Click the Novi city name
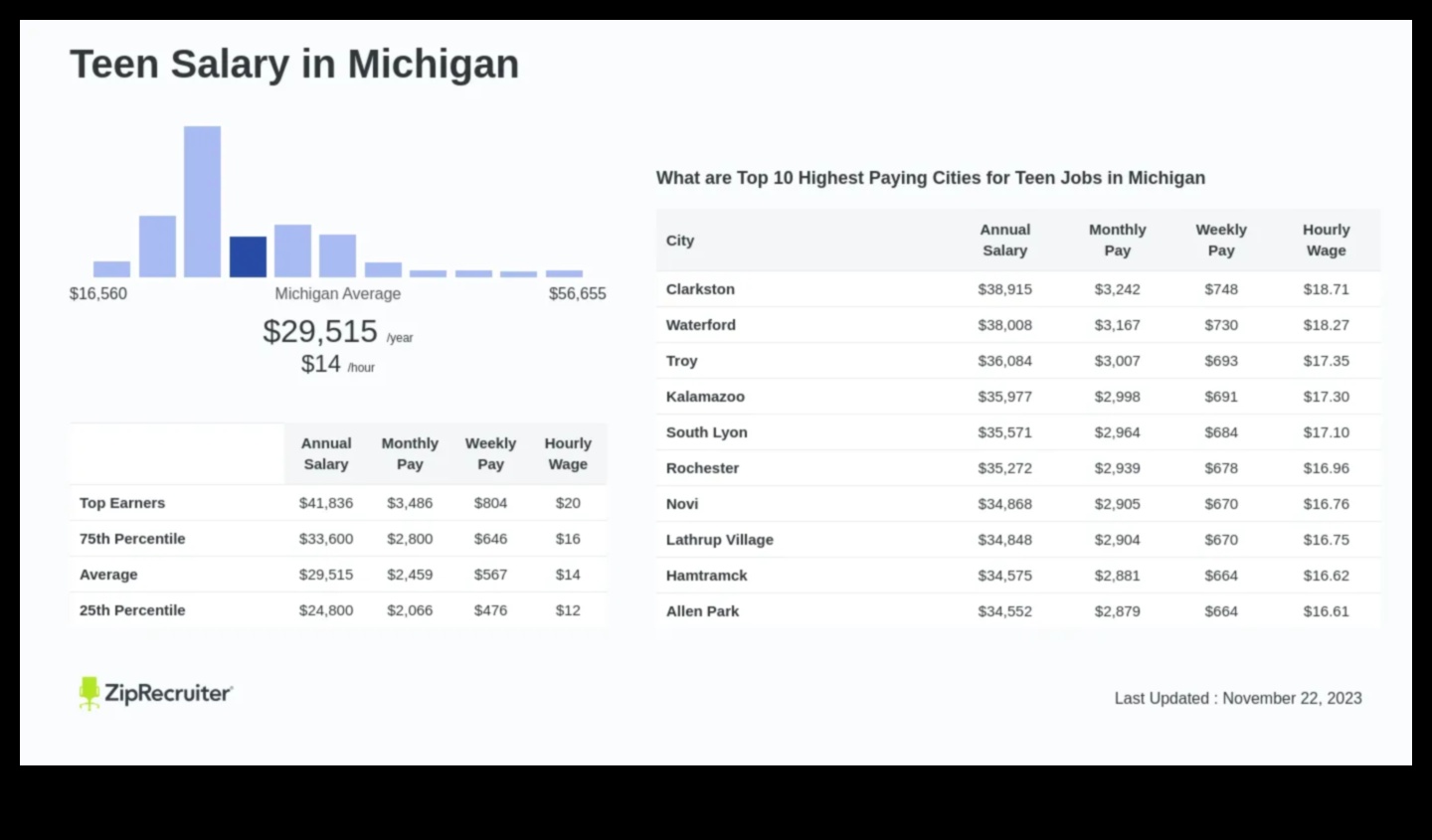The image size is (1432, 840). pyautogui.click(x=682, y=504)
